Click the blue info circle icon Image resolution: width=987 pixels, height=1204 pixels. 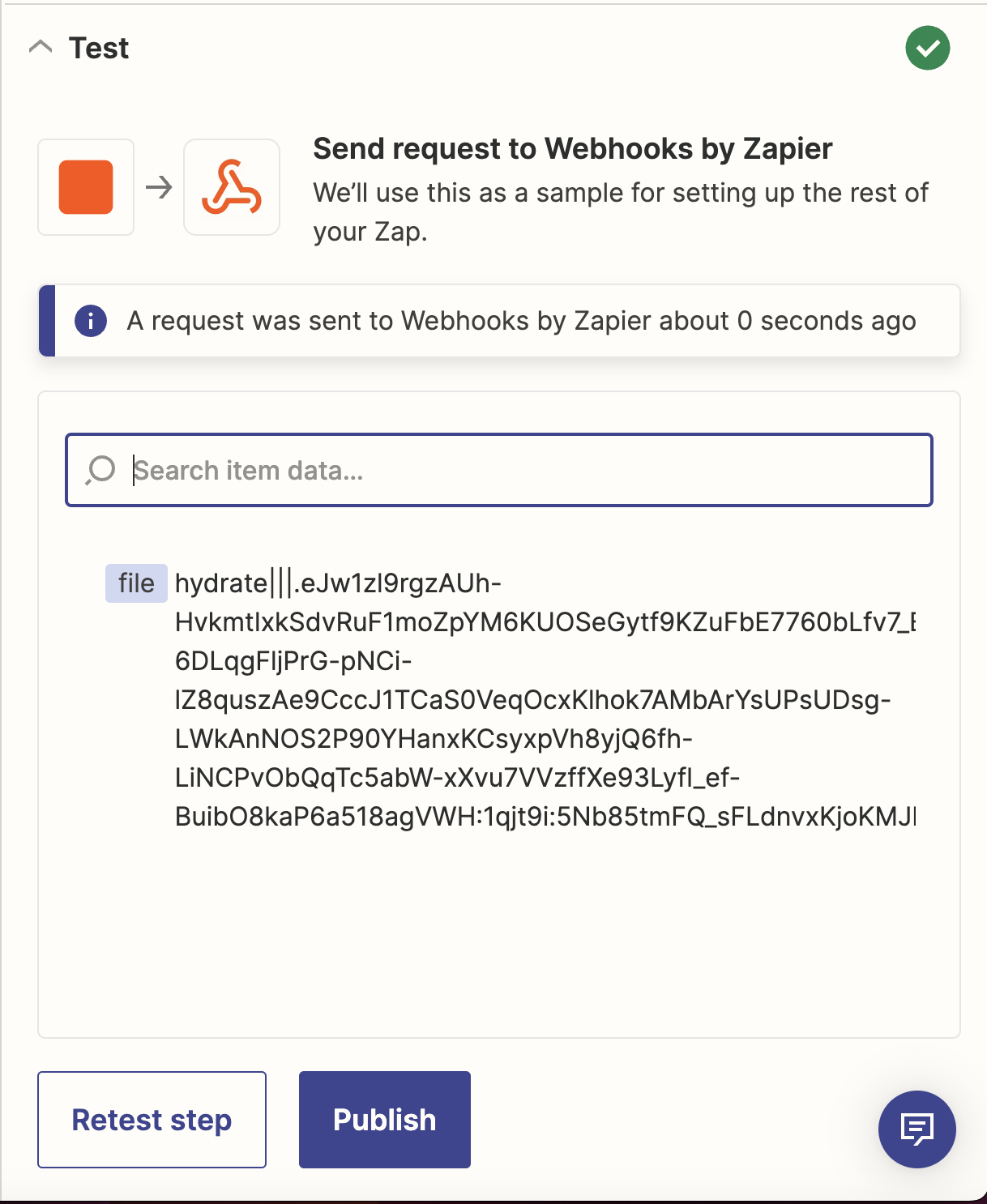[91, 321]
